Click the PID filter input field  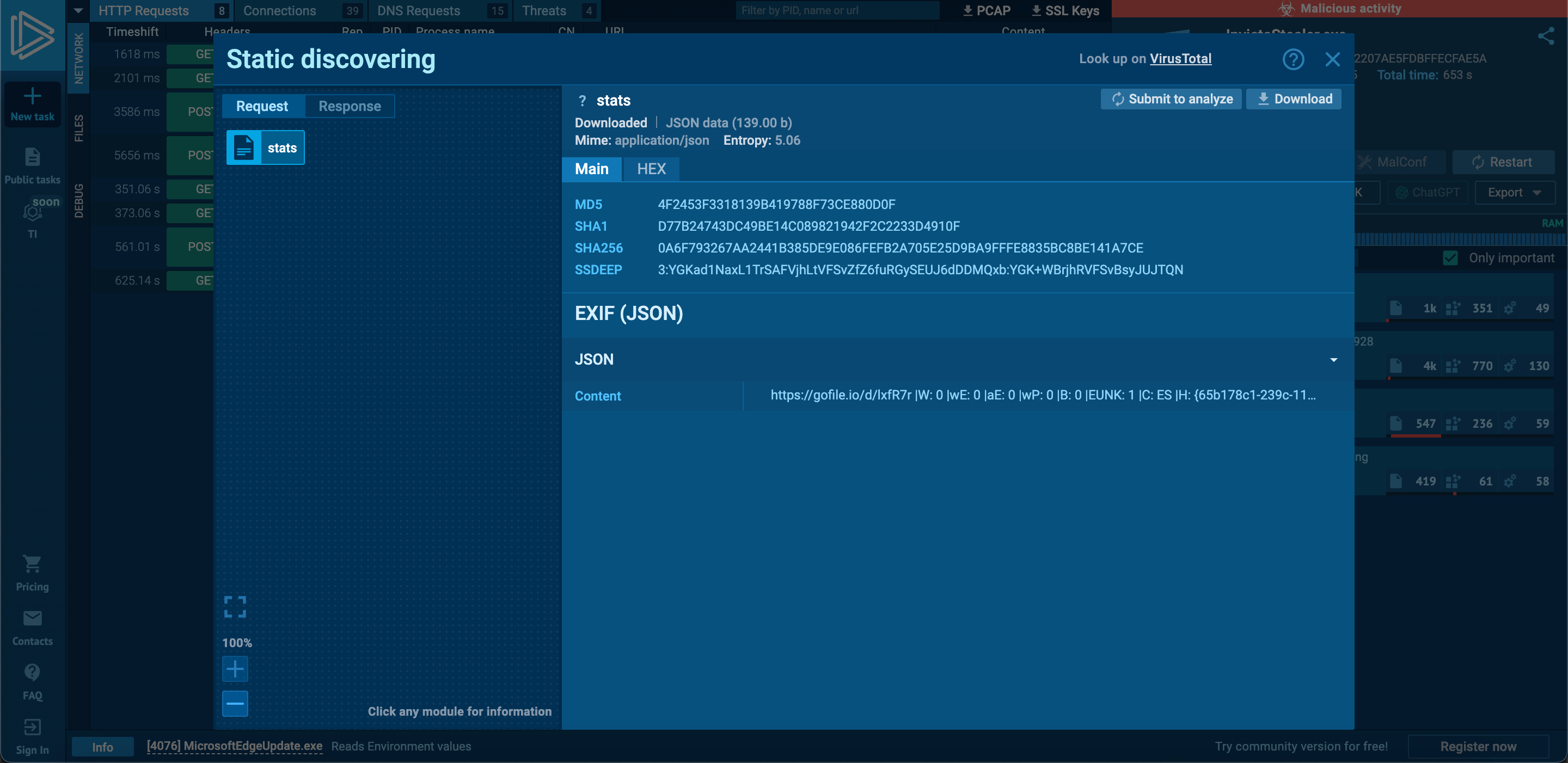point(837,10)
